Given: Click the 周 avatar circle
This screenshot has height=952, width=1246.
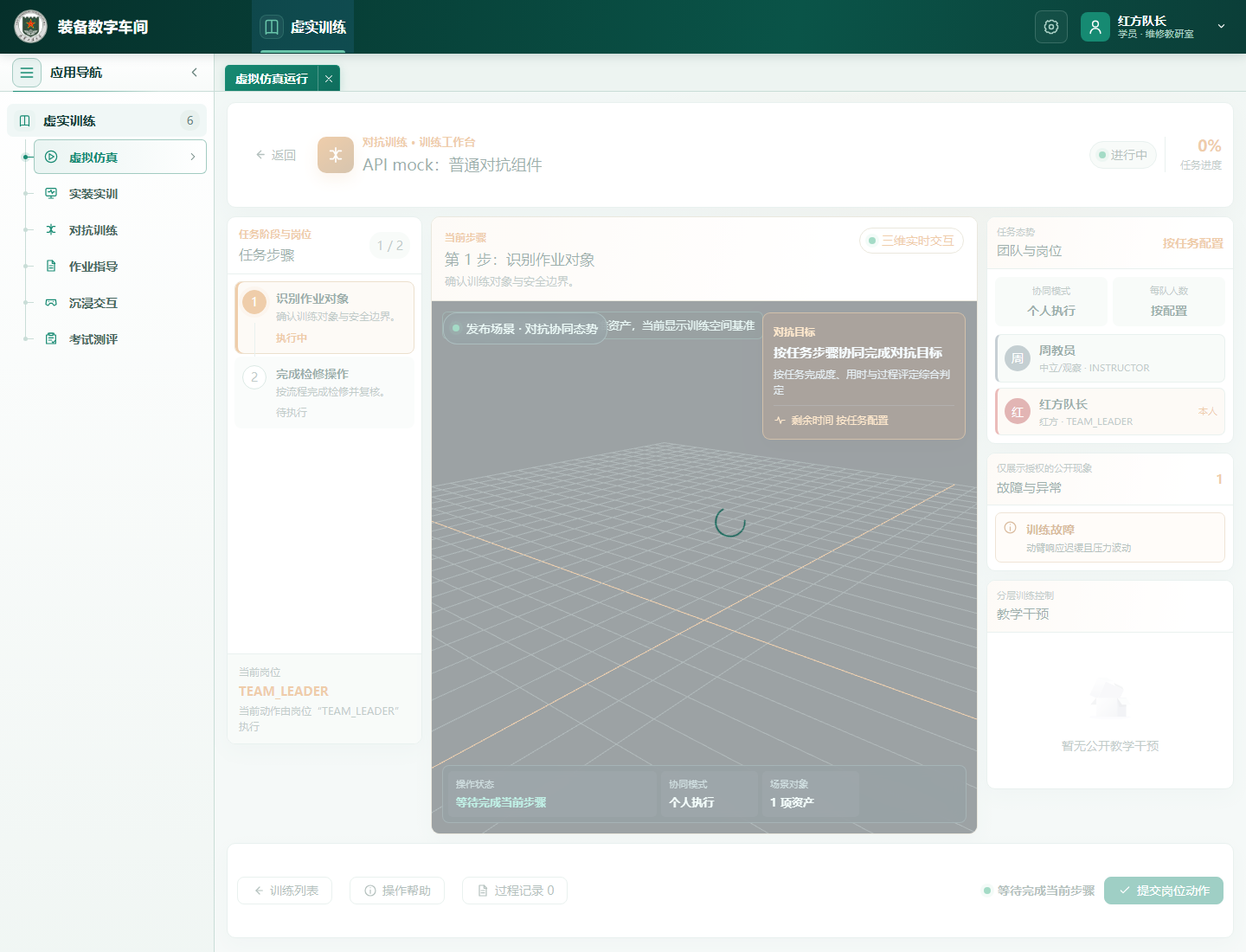Looking at the screenshot, I should (1018, 358).
